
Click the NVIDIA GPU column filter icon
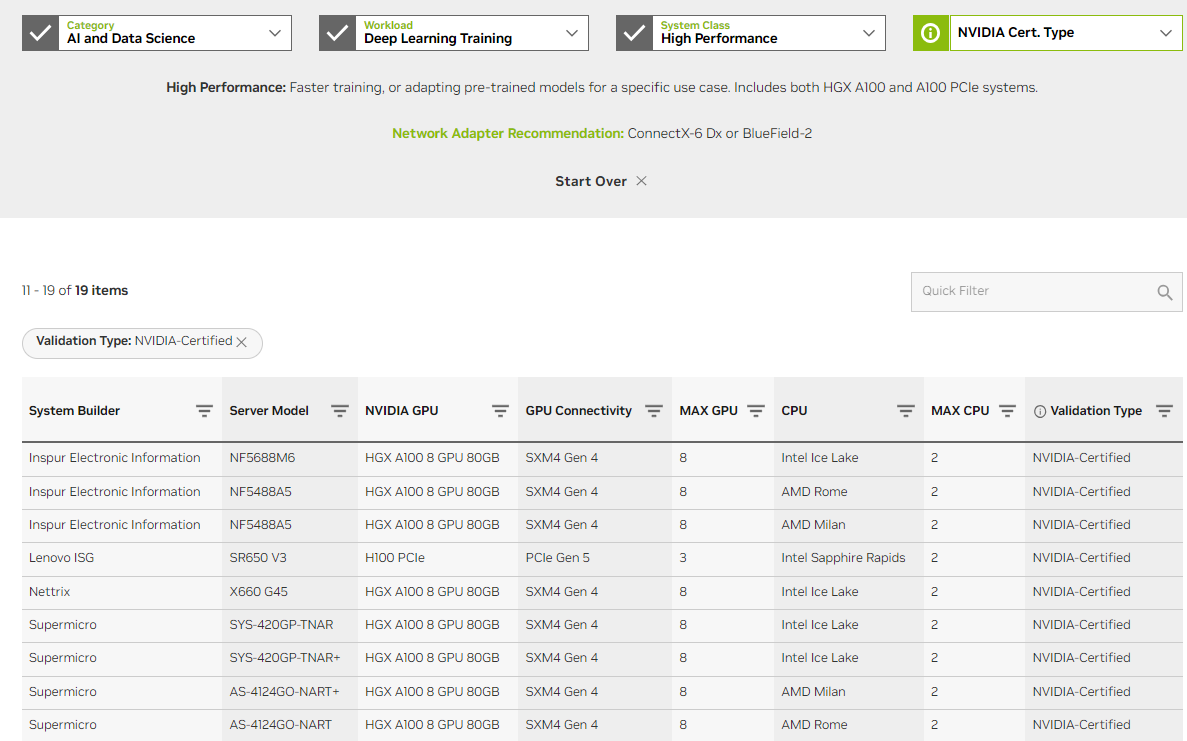pyautogui.click(x=500, y=411)
